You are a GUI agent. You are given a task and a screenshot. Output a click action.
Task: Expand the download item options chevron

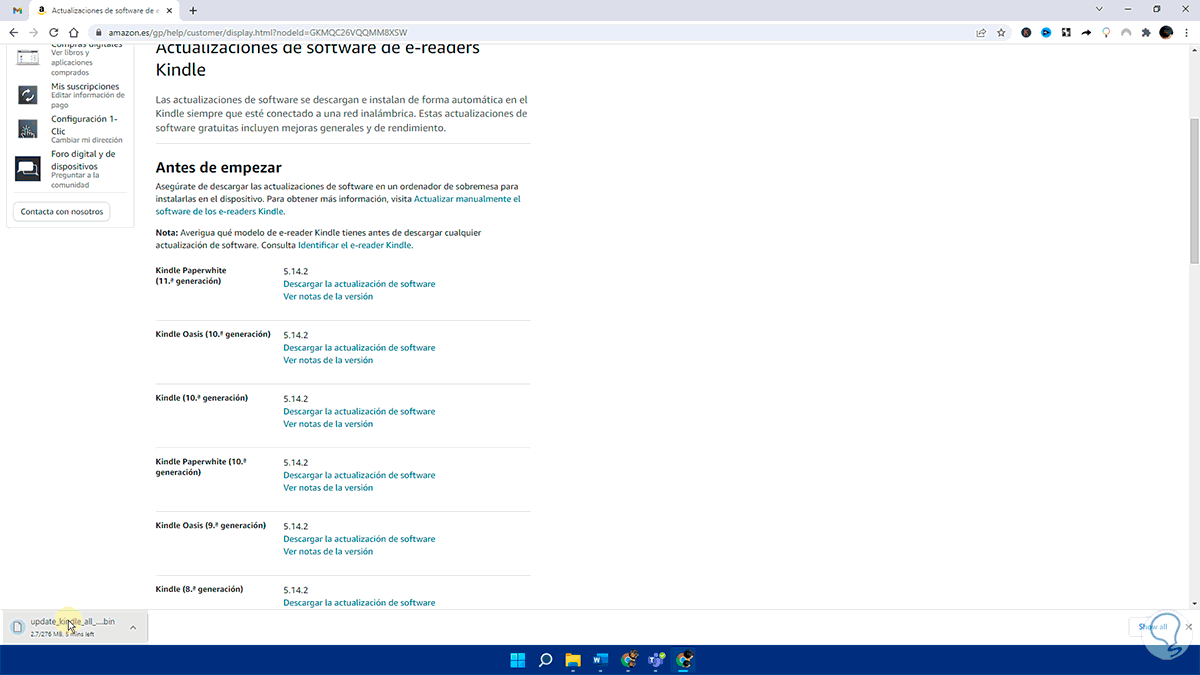133,627
